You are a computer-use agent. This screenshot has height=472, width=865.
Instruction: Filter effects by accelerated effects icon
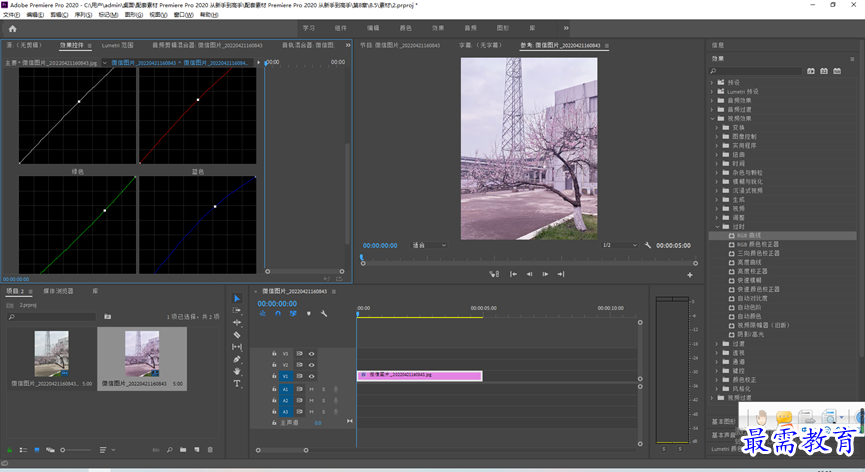pos(811,71)
